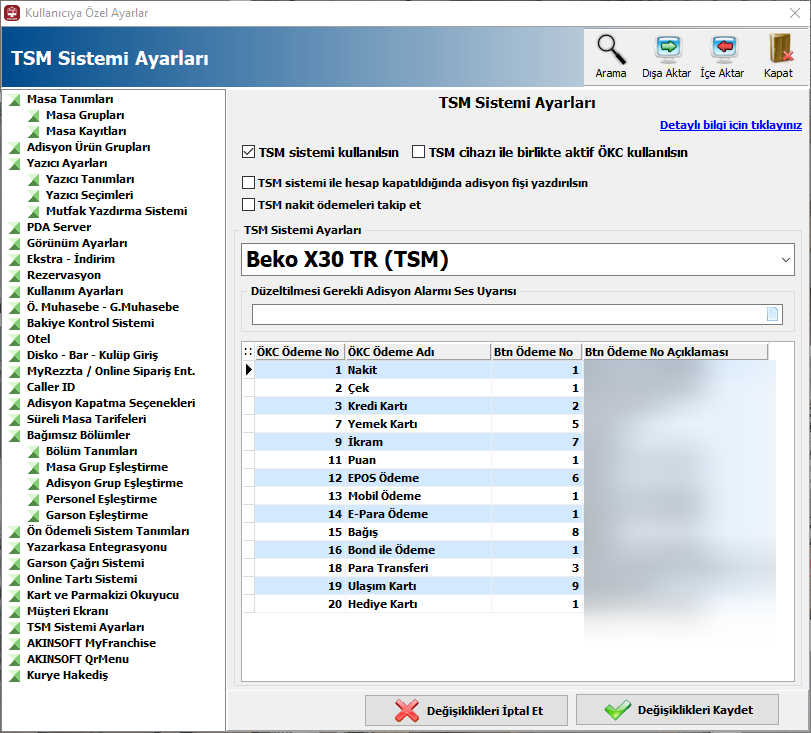Click the Dışa Aktar export icon

pyautogui.click(x=666, y=49)
